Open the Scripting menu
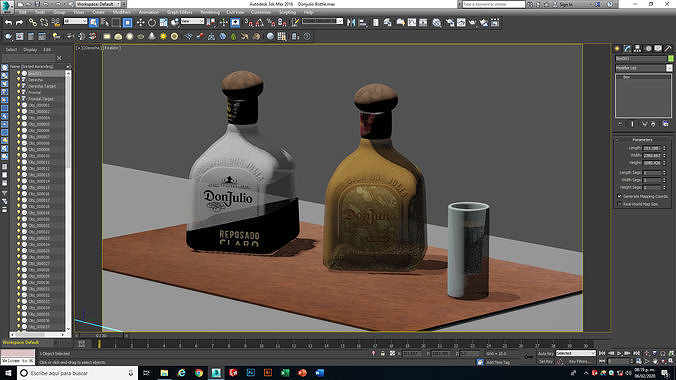This screenshot has height=380, width=676. 288,13
